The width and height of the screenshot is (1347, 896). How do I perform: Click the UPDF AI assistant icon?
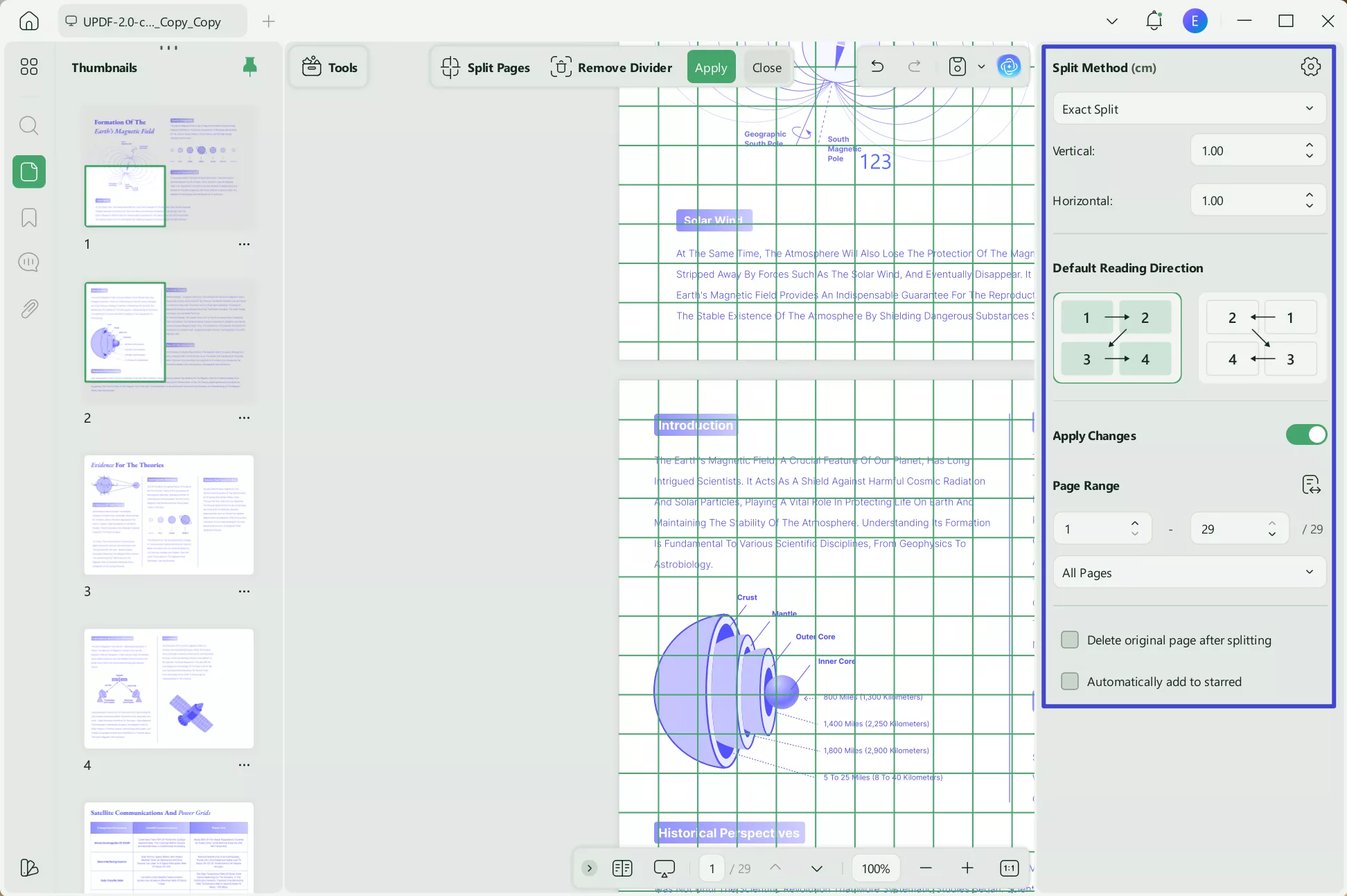coord(1009,67)
